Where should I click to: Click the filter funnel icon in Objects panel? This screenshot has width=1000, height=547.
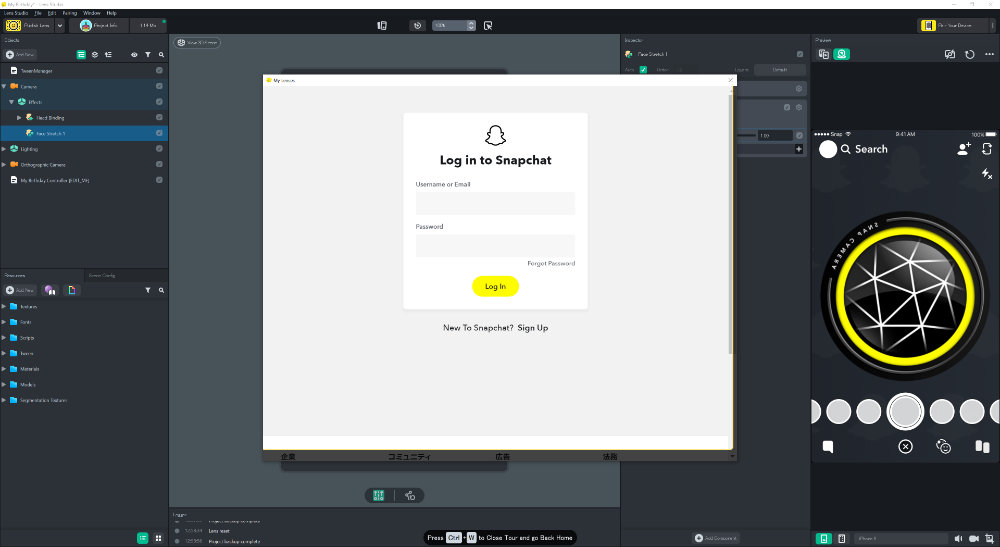pyautogui.click(x=148, y=55)
